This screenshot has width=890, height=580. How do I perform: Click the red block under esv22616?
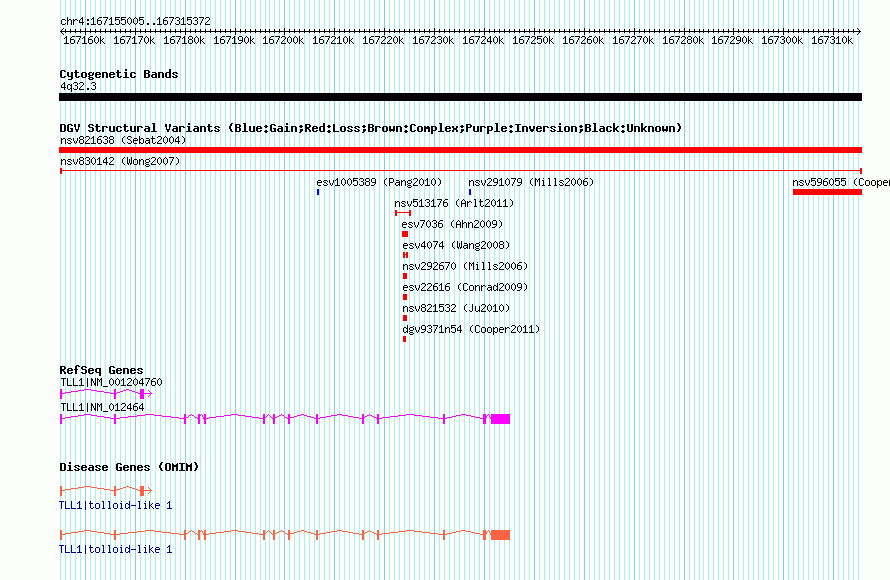click(x=405, y=297)
